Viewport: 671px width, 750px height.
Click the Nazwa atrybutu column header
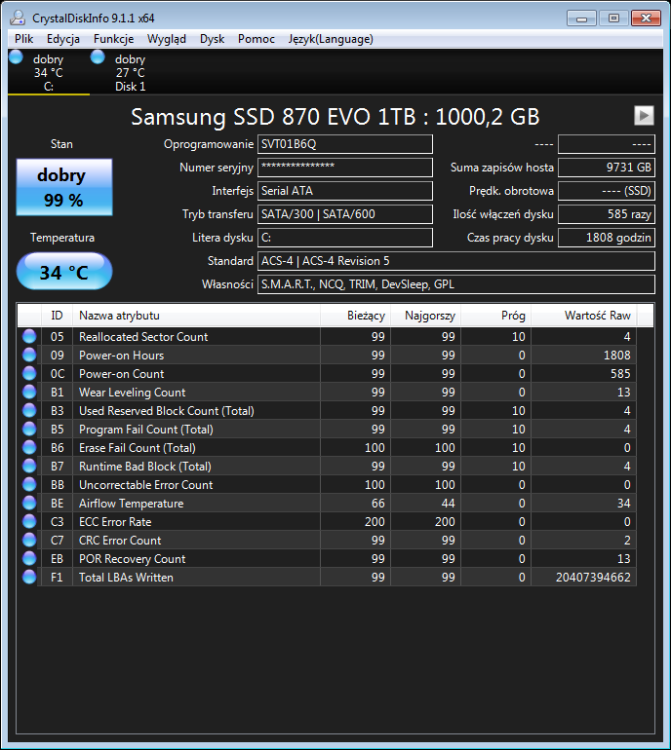[195, 316]
